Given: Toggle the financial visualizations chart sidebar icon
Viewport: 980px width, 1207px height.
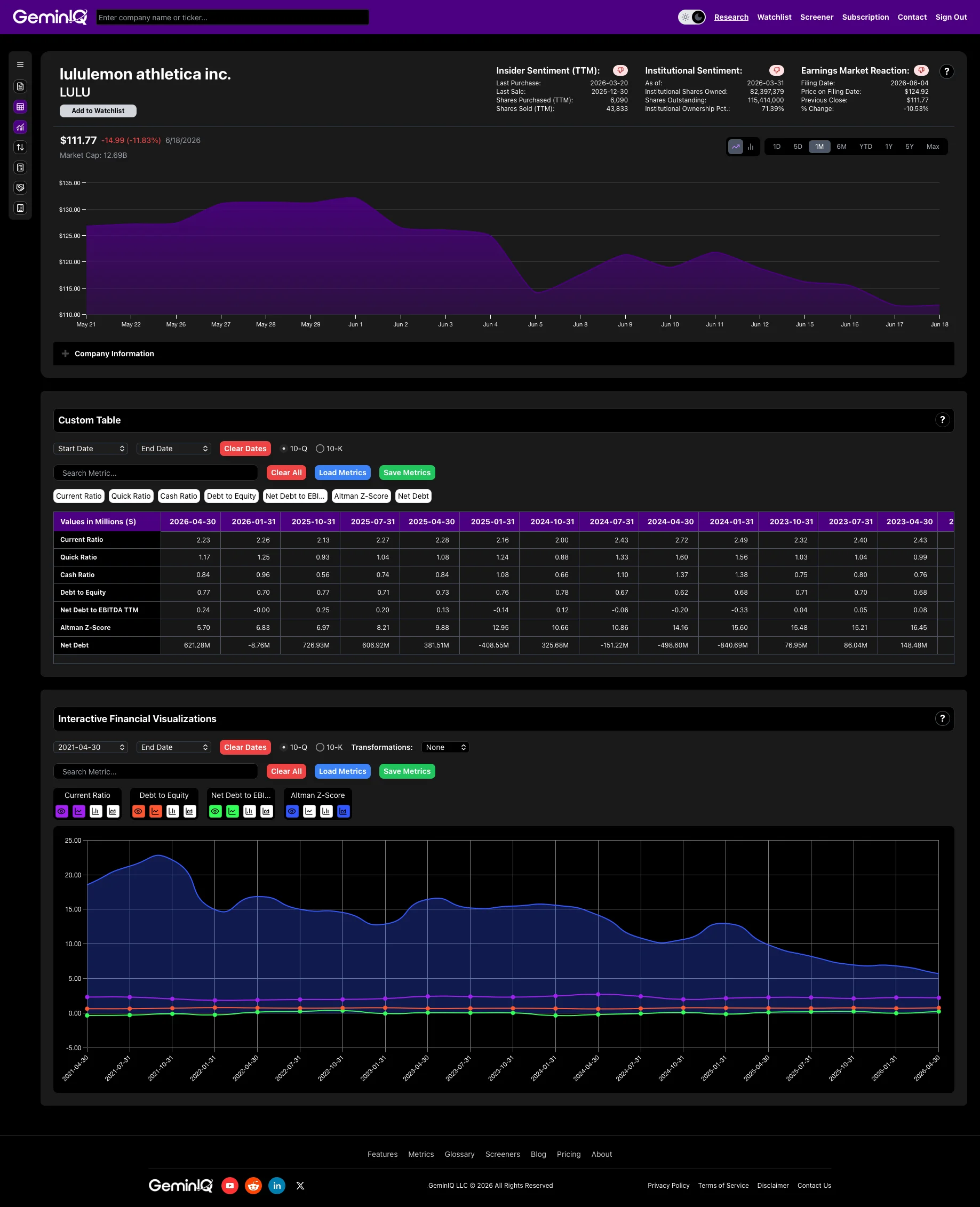Looking at the screenshot, I should (x=20, y=127).
